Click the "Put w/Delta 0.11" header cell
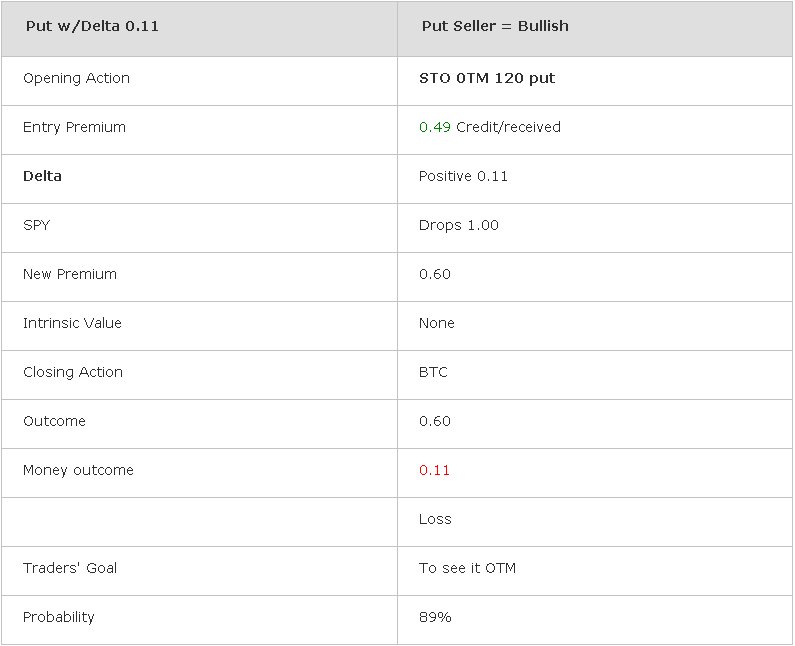The height and width of the screenshot is (646, 795). tap(92, 27)
